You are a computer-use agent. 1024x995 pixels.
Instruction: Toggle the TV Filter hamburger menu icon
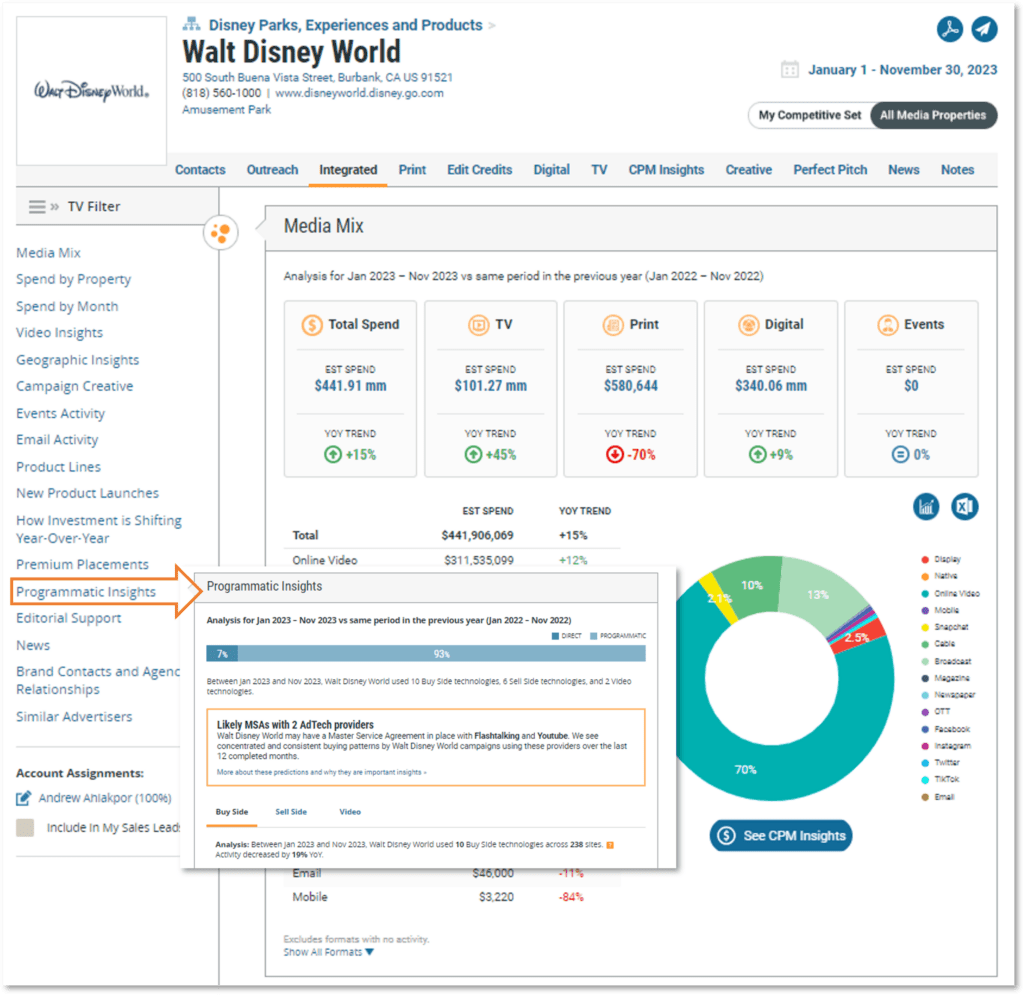pyautogui.click(x=37, y=206)
